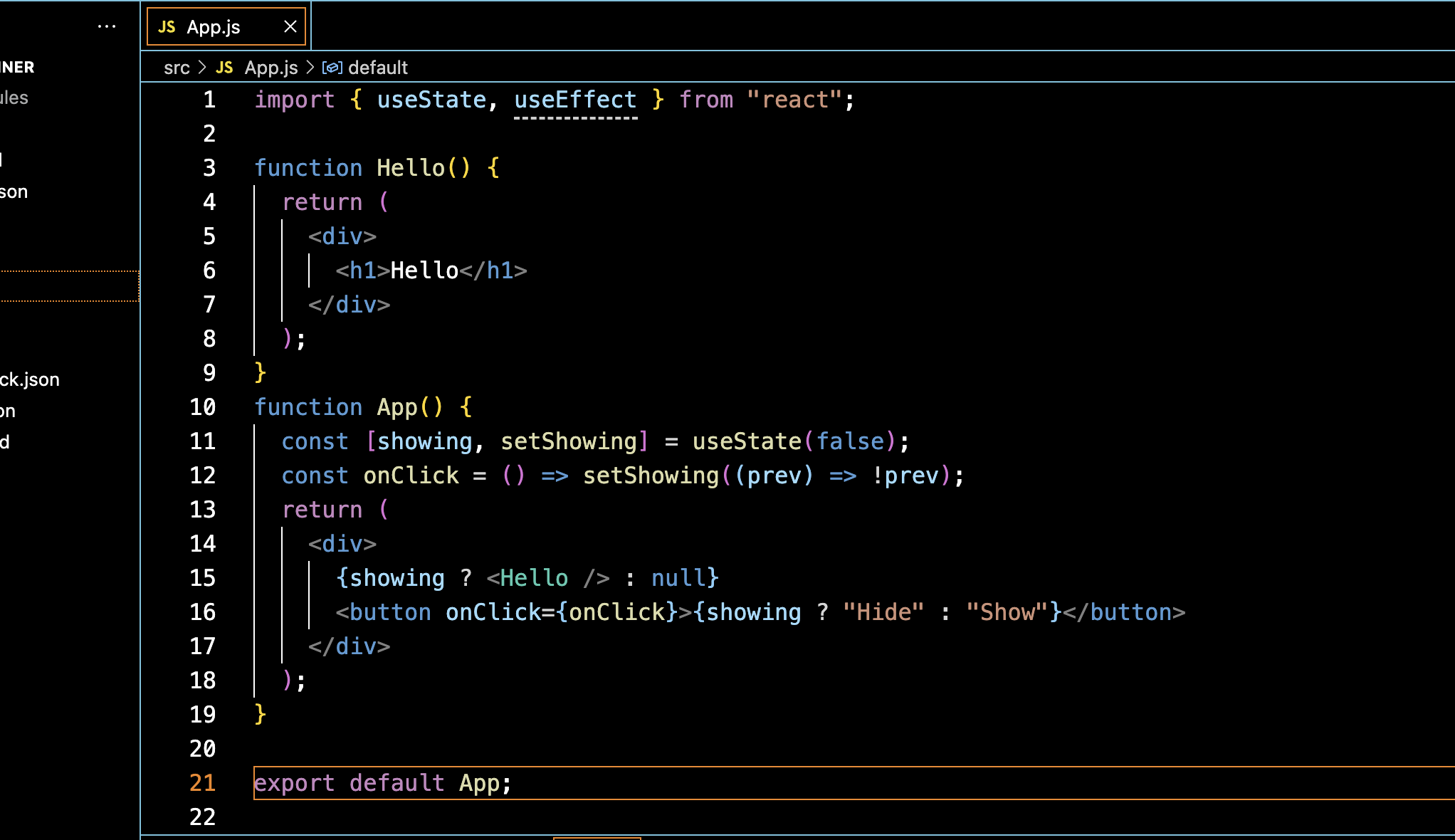
Task: Select the App.js tab label
Action: (x=214, y=27)
